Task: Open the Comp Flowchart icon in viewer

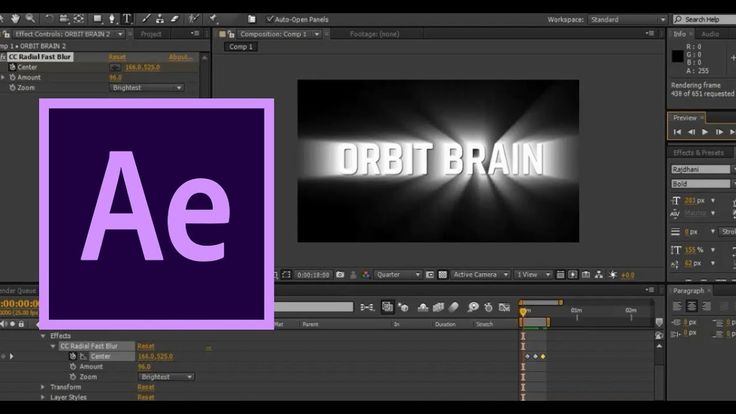Action: [599, 275]
